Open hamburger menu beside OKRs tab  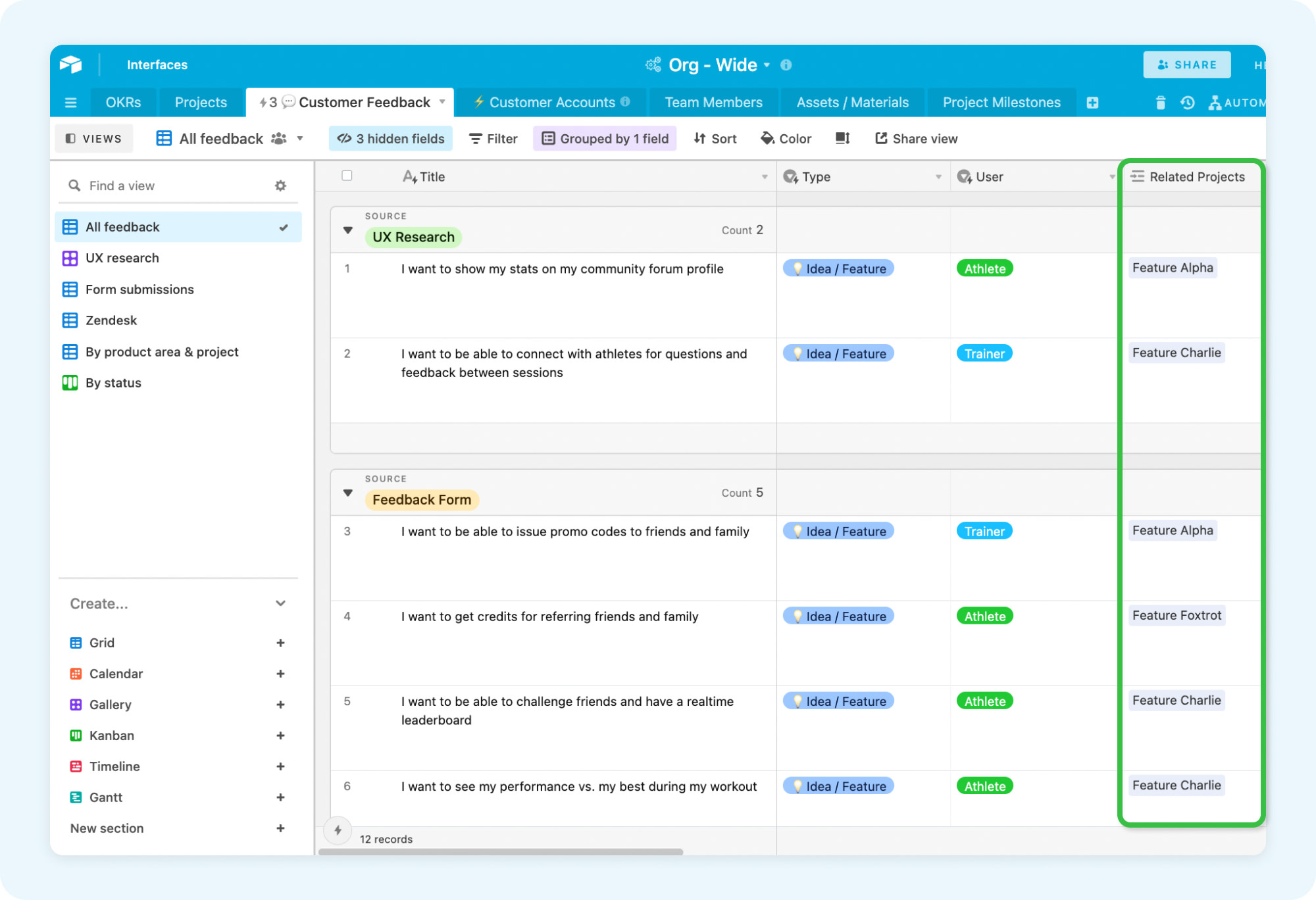(x=71, y=103)
